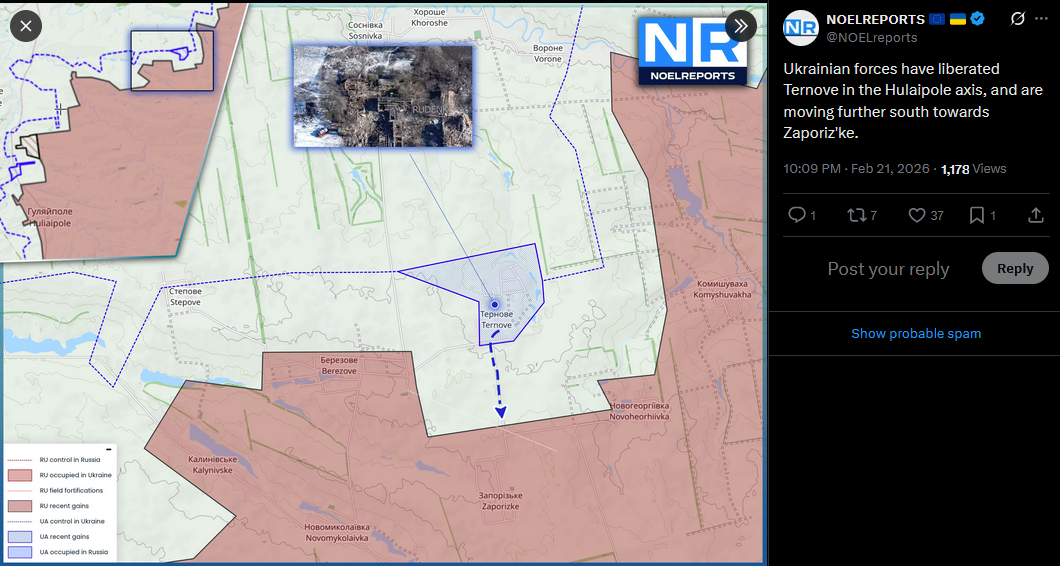Bookmark the post icon

coord(977,215)
